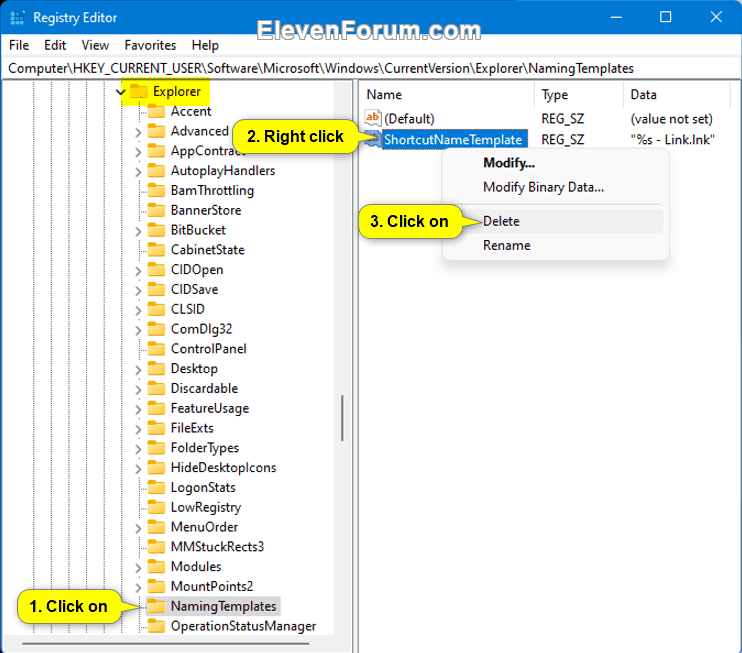742x653 pixels.
Task: Click the "%s - Link.lnk" data cell
Action: [672, 140]
